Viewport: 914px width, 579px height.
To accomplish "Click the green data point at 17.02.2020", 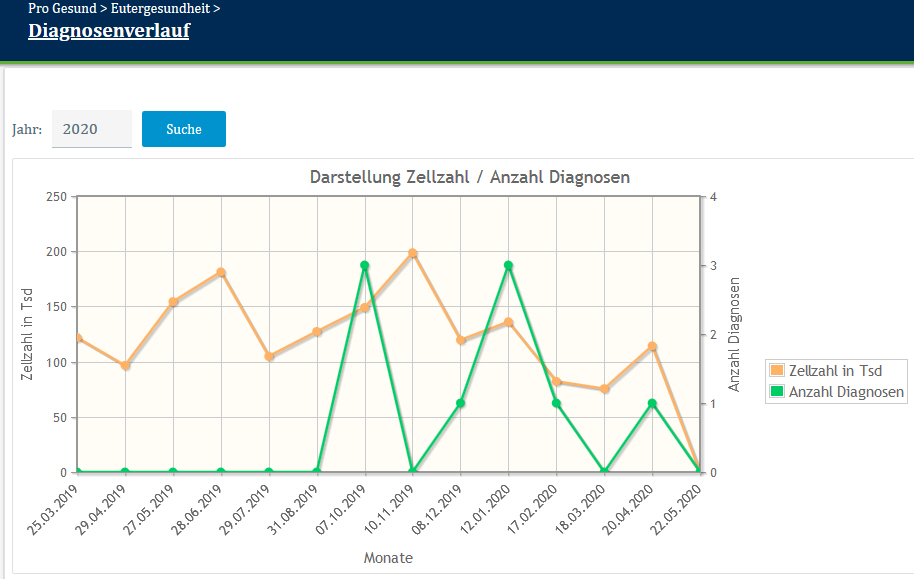I will (x=556, y=403).
